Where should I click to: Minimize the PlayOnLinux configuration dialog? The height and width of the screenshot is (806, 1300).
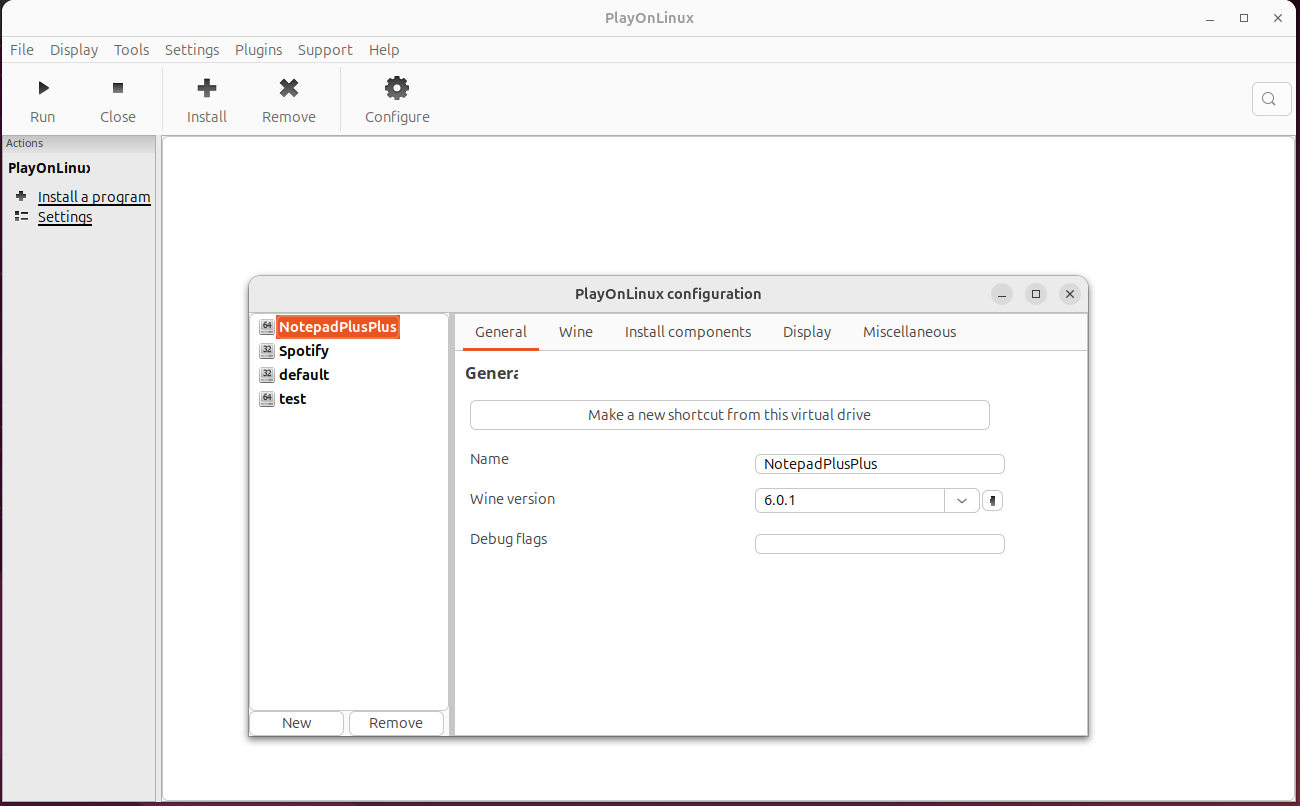pos(1002,294)
